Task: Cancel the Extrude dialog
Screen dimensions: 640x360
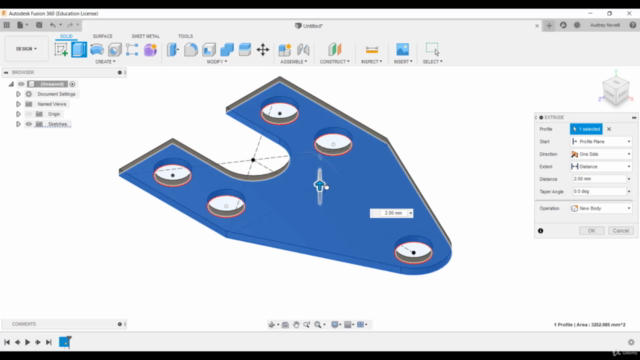Action: (x=621, y=231)
